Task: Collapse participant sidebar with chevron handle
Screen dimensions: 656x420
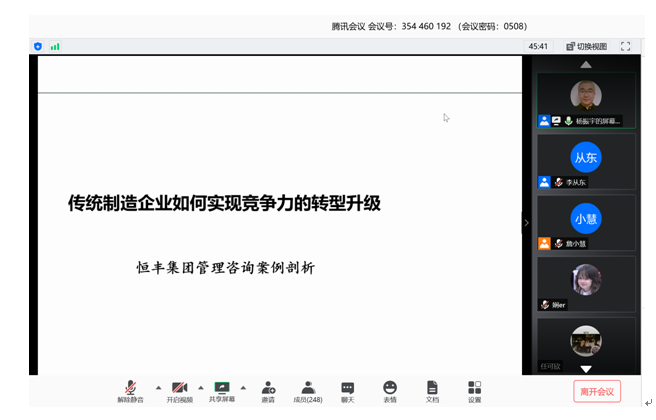Action: point(526,223)
